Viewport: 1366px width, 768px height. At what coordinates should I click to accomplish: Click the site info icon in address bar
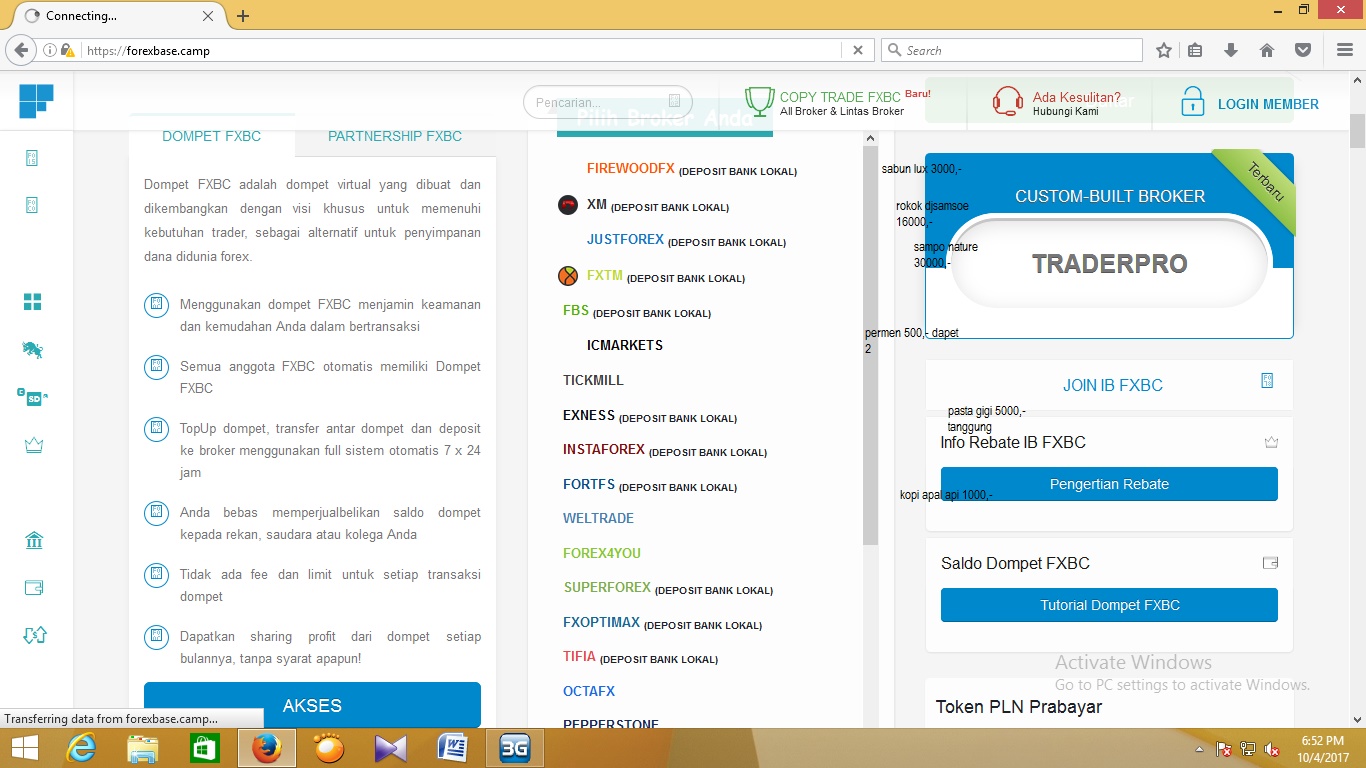(49, 50)
